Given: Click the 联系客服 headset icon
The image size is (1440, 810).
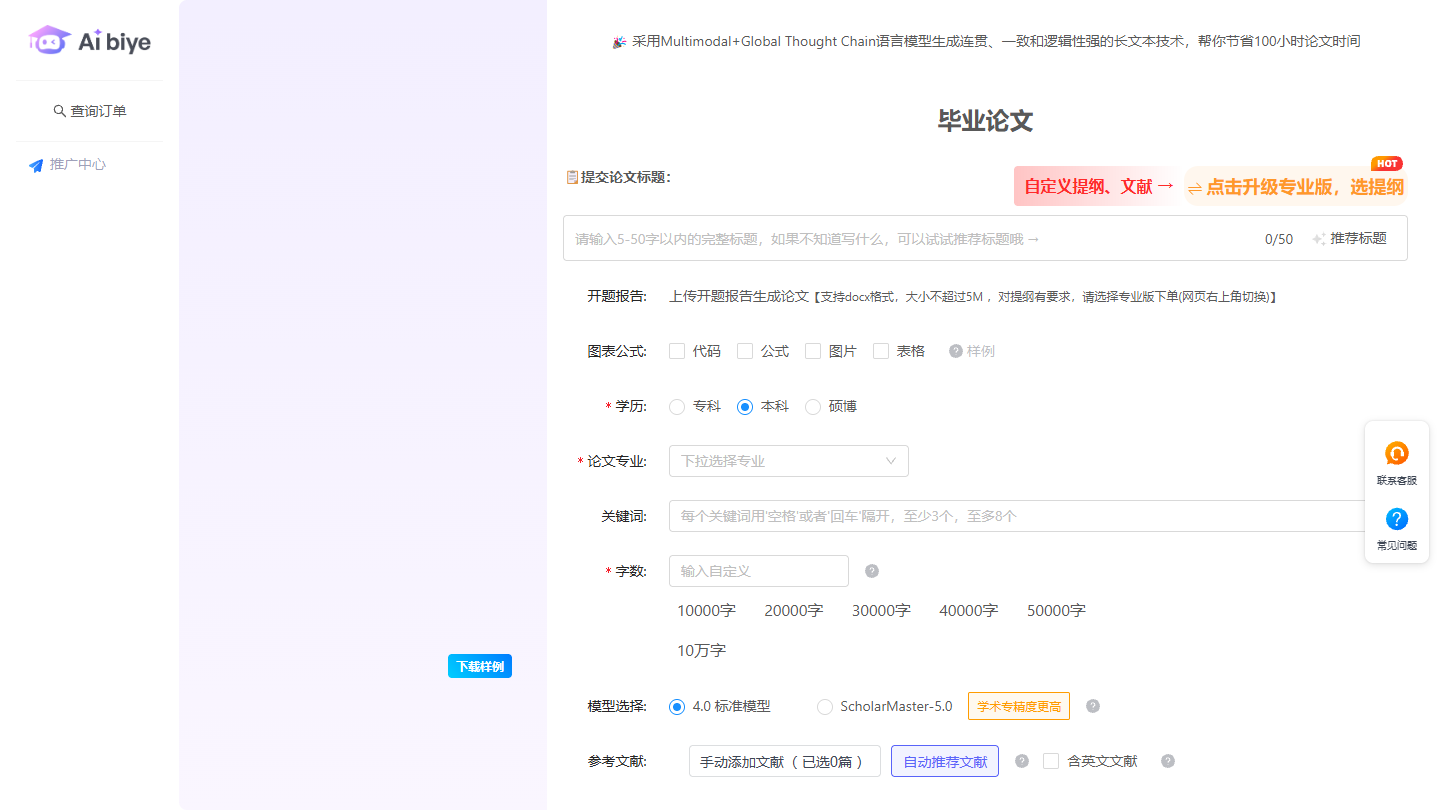Looking at the screenshot, I should tap(1397, 454).
